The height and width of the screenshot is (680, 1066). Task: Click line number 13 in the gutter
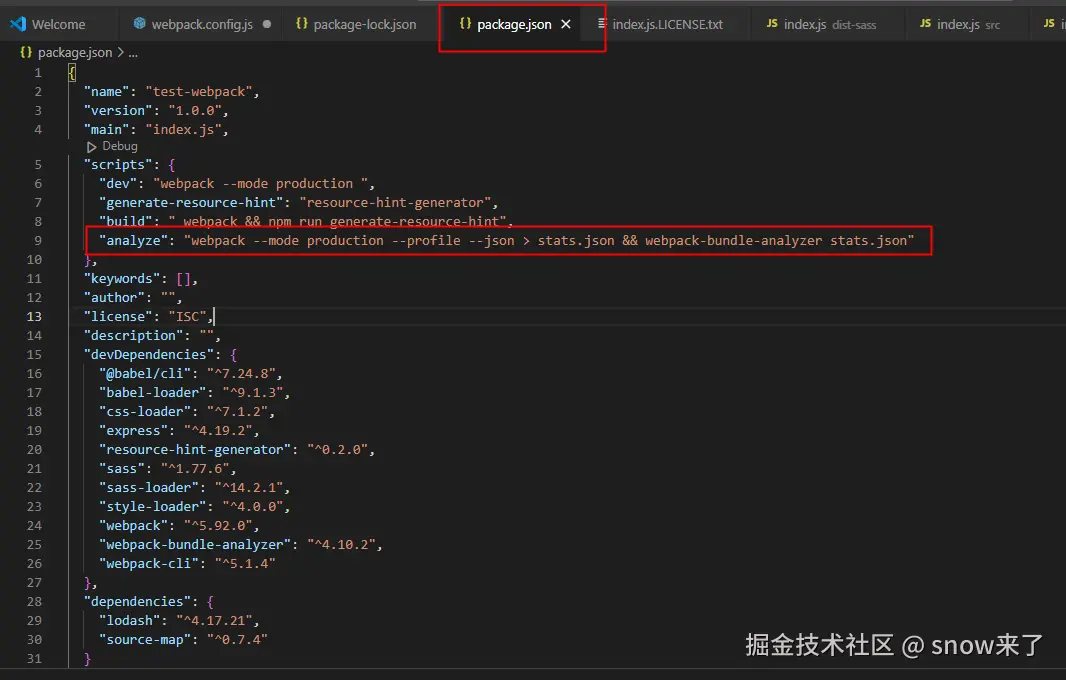[x=34, y=317]
